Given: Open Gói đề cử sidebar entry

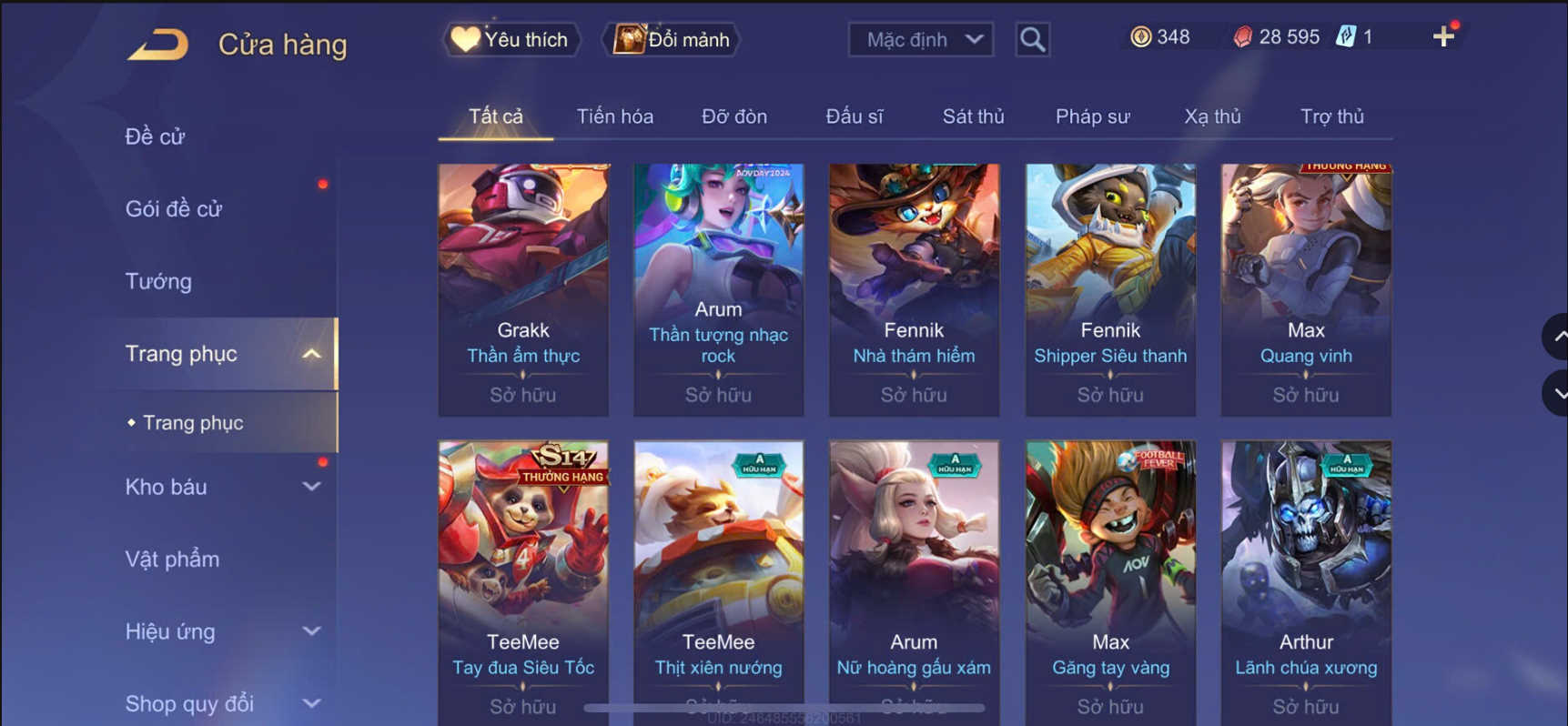Looking at the screenshot, I should coord(174,209).
